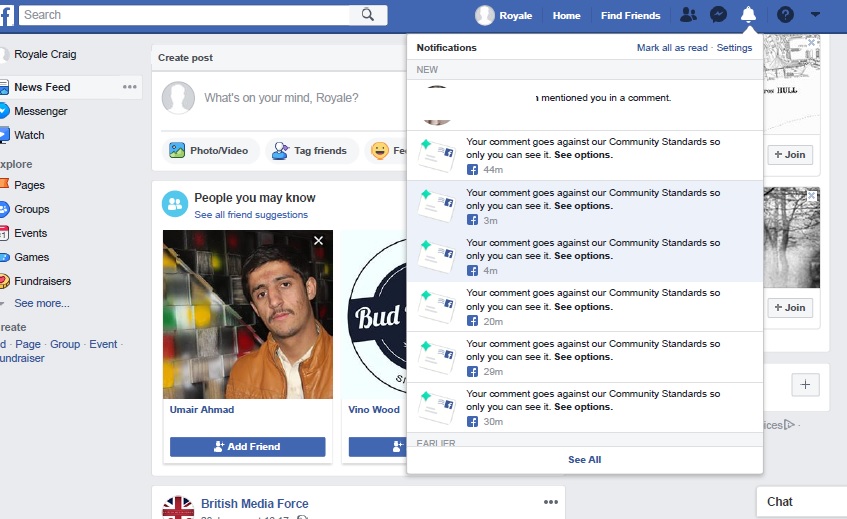This screenshot has width=847, height=519.
Task: Open the mentioned you in a comment notification
Action: [x=585, y=105]
